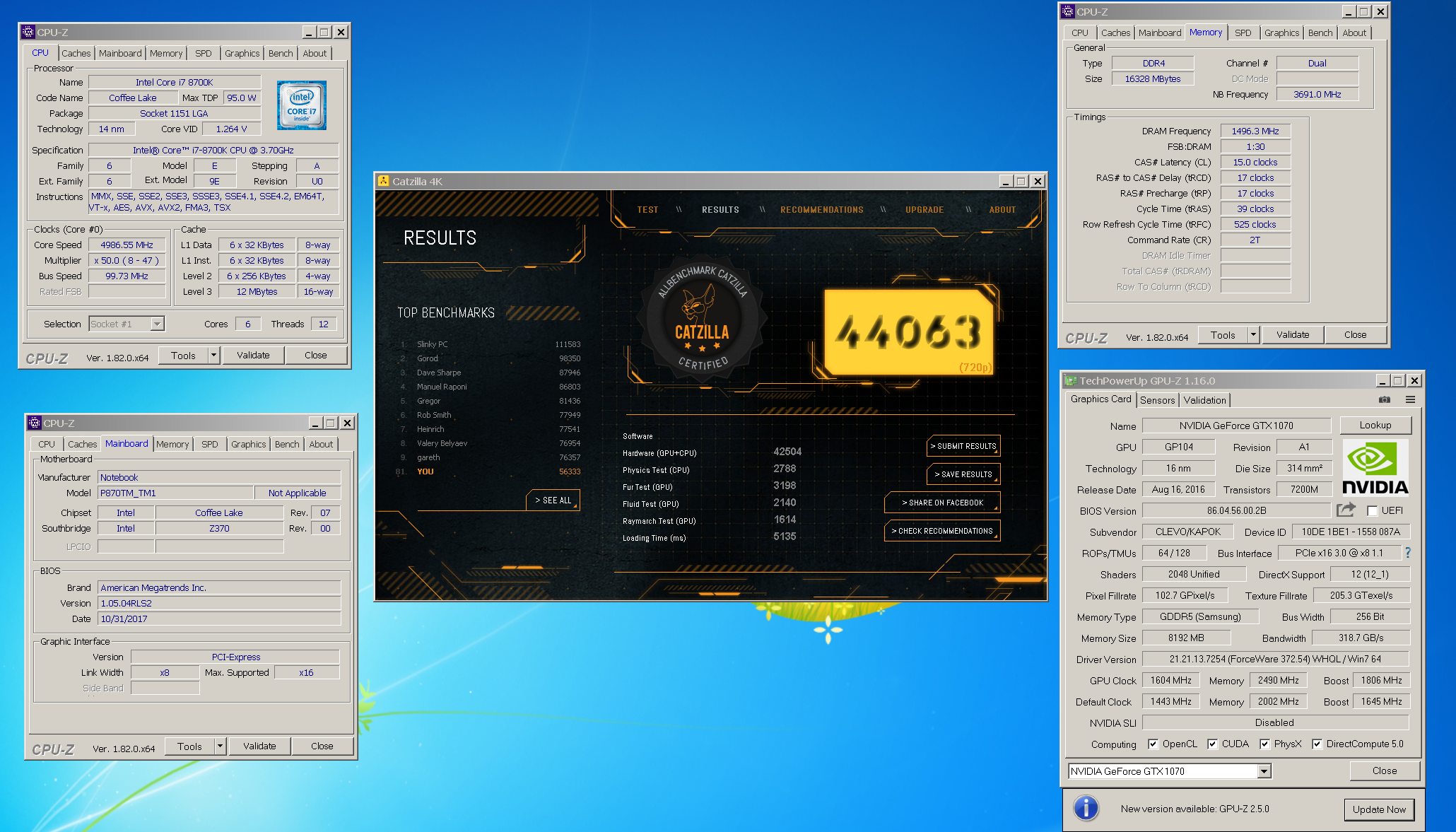The image size is (1456, 832).
Task: Close the Catzilla 4K window
Action: tap(1038, 181)
